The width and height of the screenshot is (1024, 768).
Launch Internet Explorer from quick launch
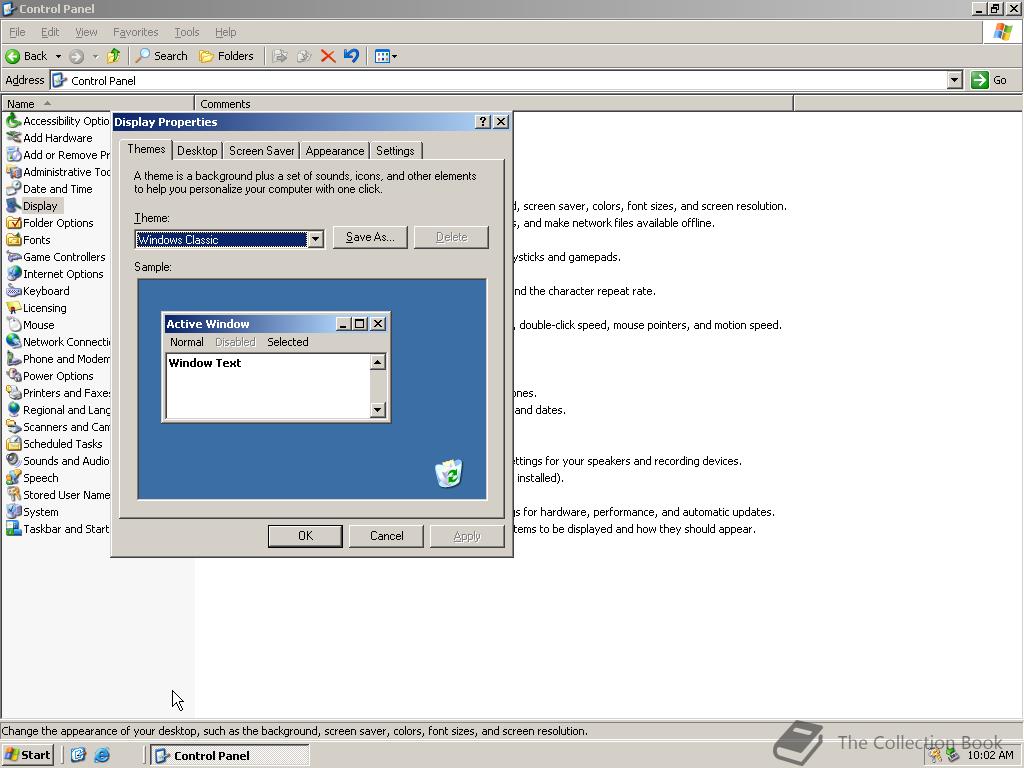tap(102, 755)
